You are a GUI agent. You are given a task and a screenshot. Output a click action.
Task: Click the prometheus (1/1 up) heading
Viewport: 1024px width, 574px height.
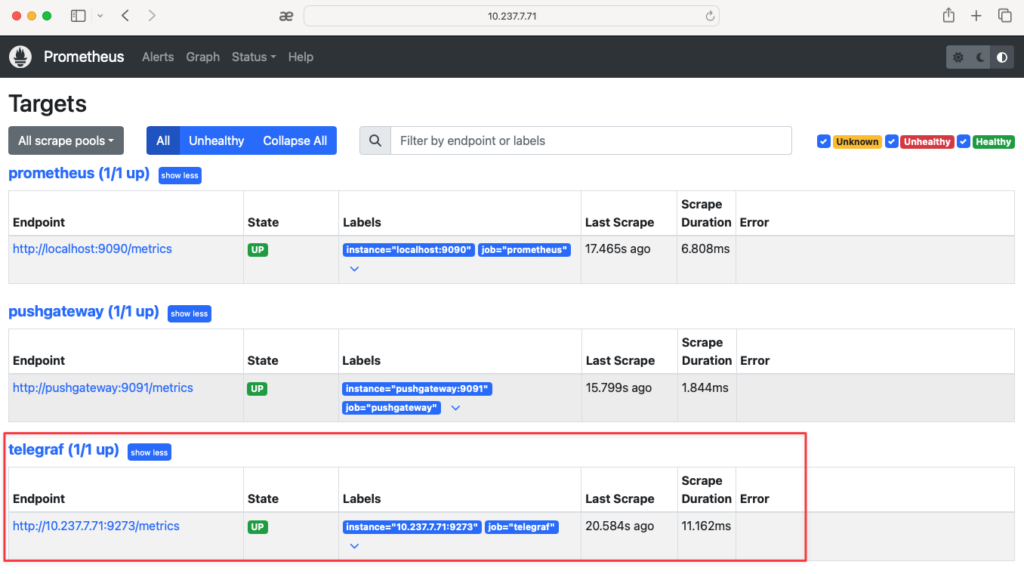pyautogui.click(x=79, y=174)
